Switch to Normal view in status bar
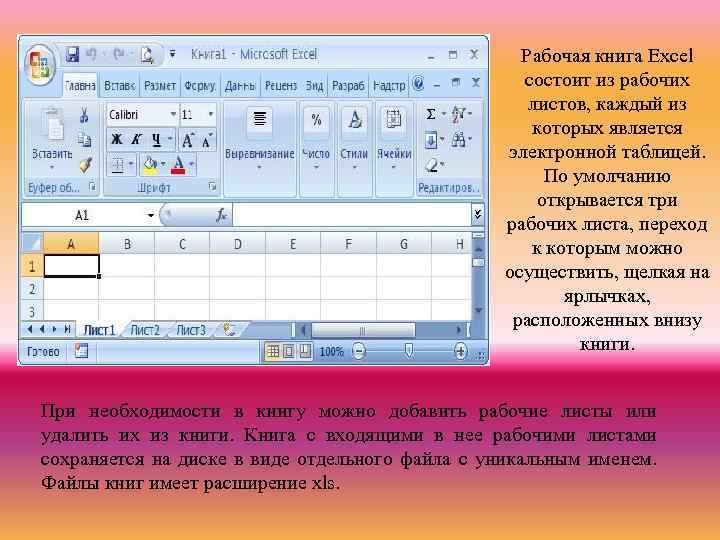This screenshot has height=540, width=720. [x=273, y=352]
